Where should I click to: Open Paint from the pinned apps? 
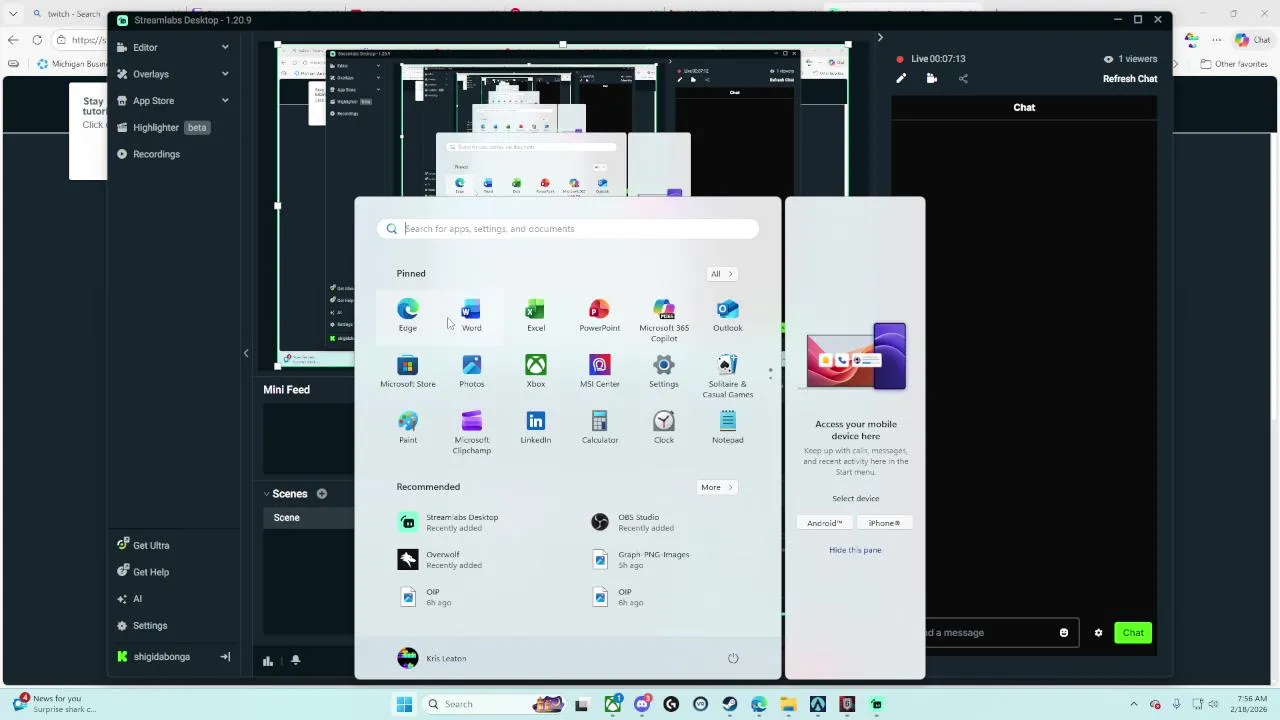click(408, 427)
